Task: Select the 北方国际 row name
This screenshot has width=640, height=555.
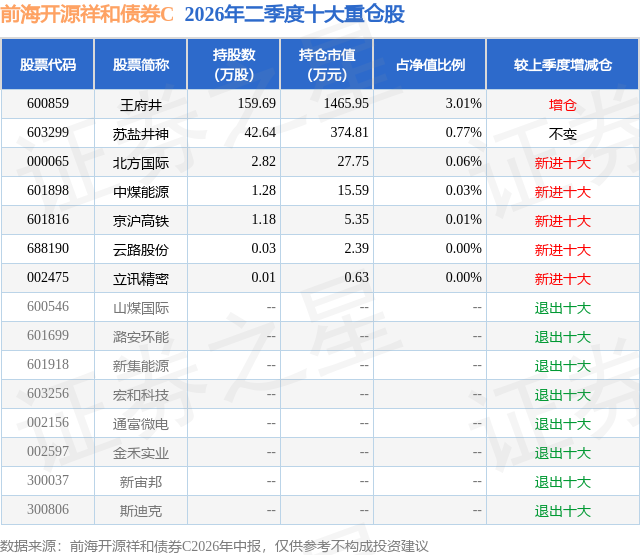Action: (141, 163)
